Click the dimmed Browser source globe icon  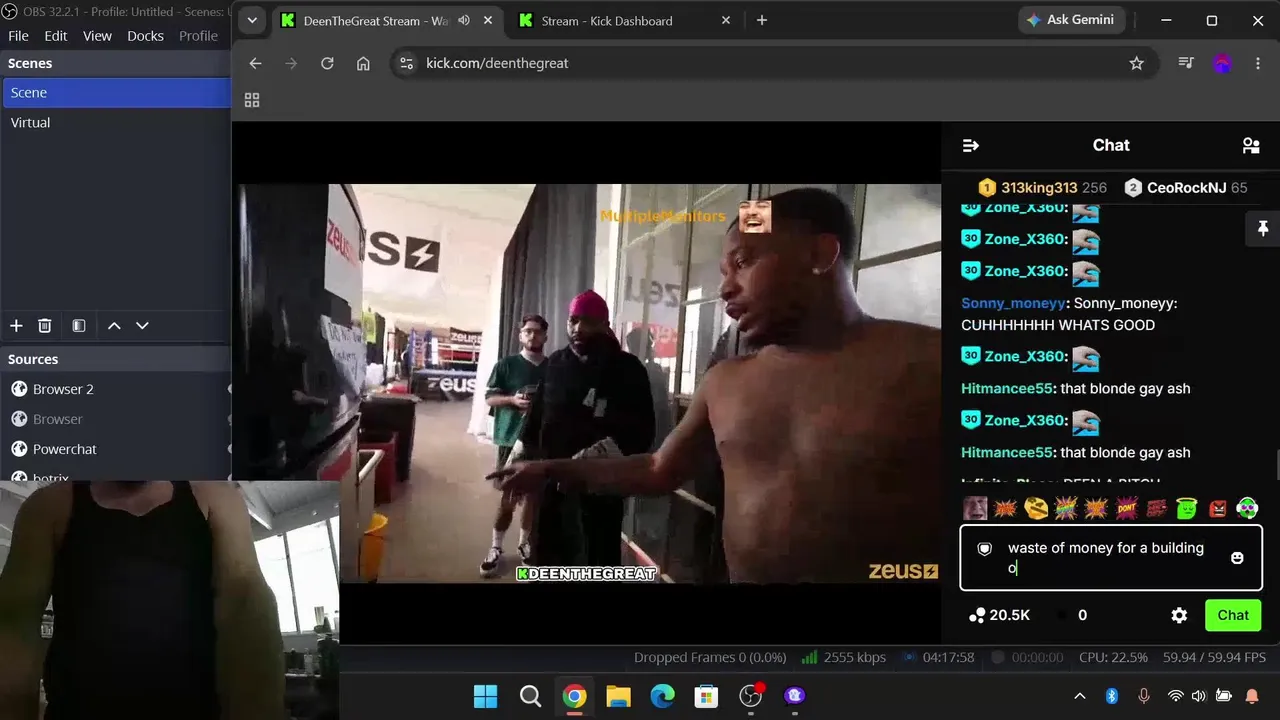18,419
